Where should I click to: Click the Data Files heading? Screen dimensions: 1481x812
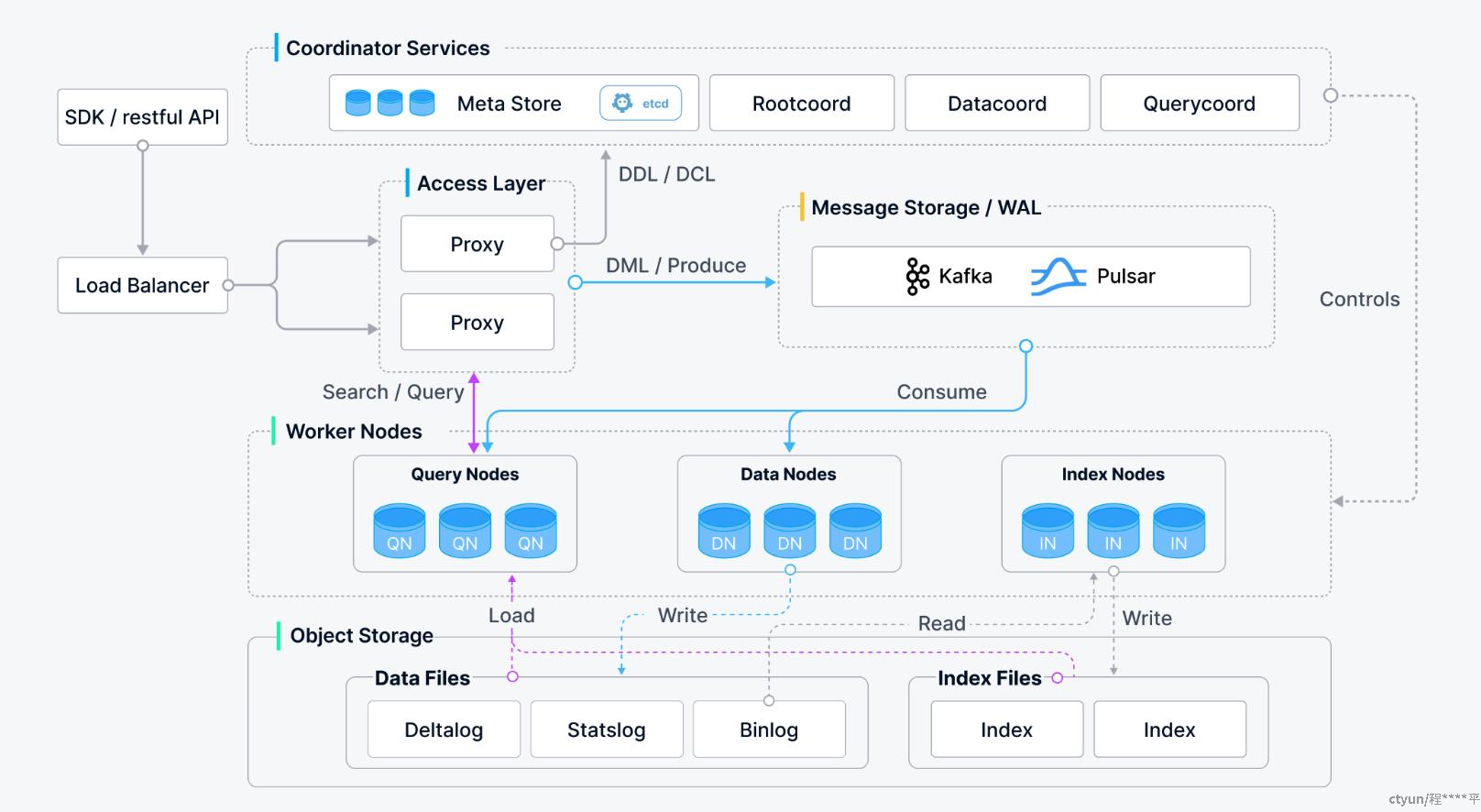coord(422,678)
